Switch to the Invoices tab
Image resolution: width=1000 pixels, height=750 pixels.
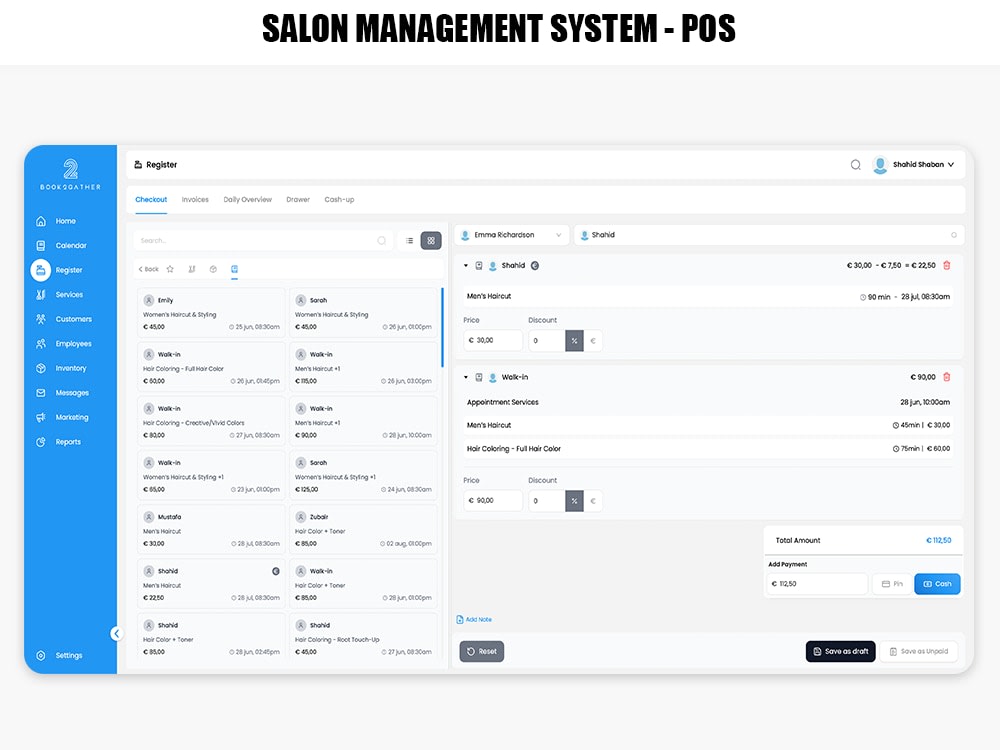(x=195, y=200)
